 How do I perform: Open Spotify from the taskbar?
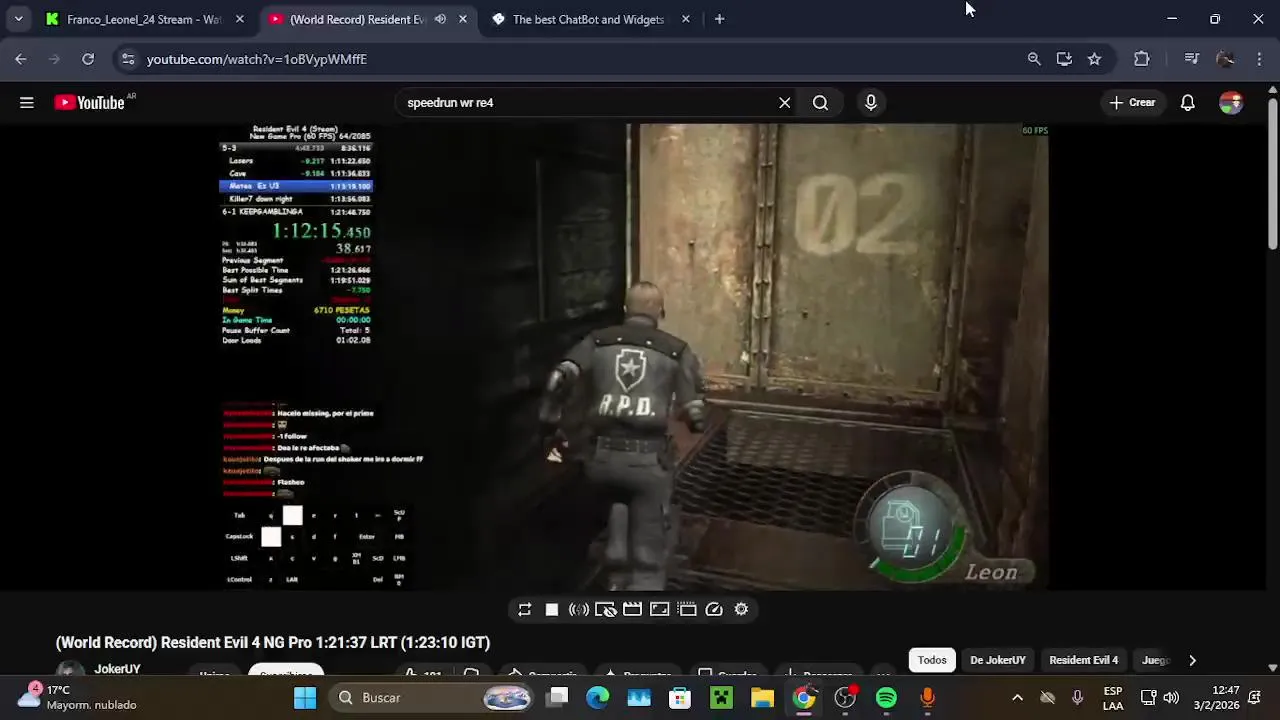886,698
